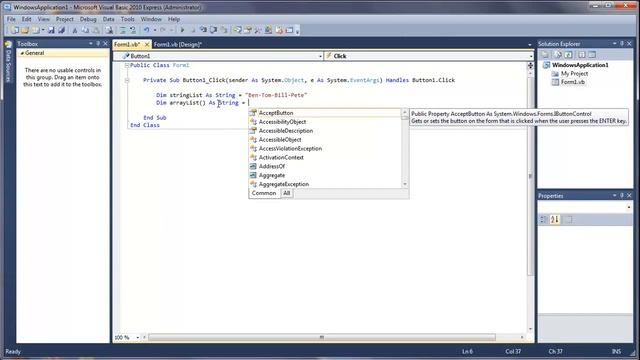The width and height of the screenshot is (640, 360).
Task: Toggle auto-hide pin on Properties panel
Action: pos(622,196)
